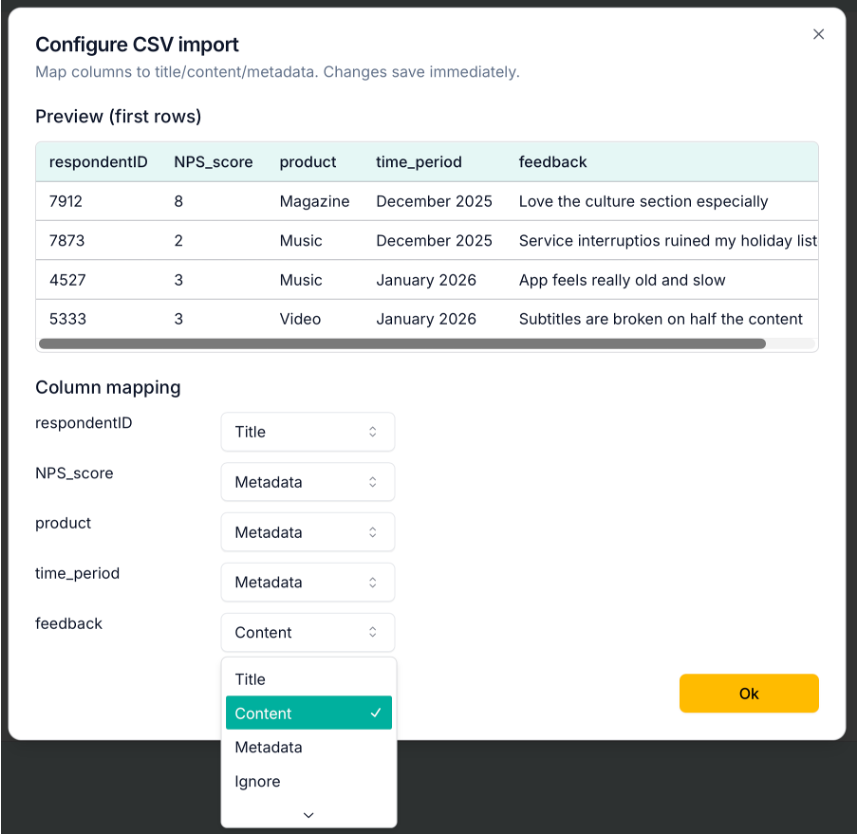The height and width of the screenshot is (834, 858).
Task: Open the NPS_score mapping dropdown
Action: 307,481
